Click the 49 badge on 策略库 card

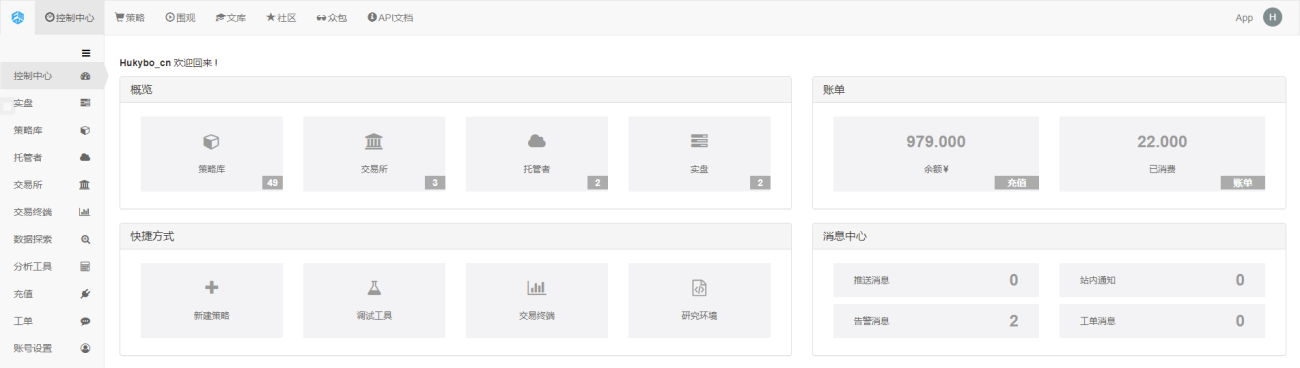272,183
